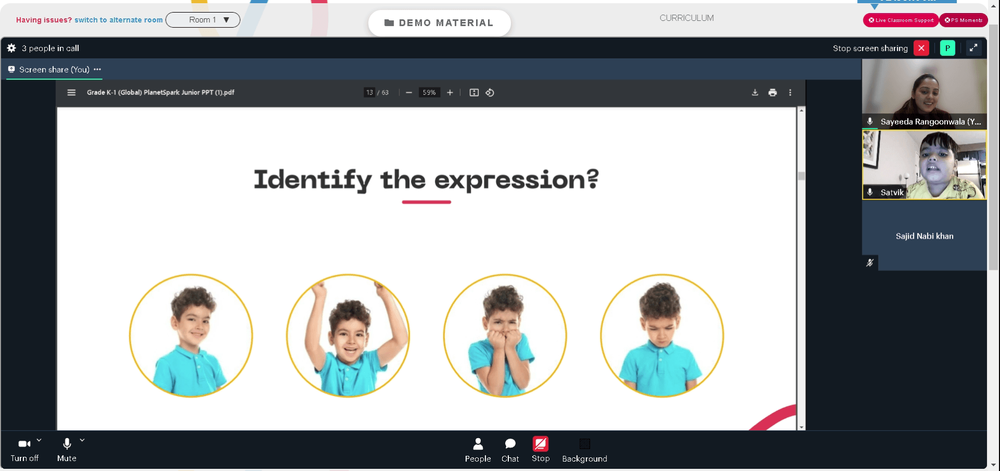This screenshot has height=471, width=1000.
Task: Open Background effects
Action: (584, 450)
